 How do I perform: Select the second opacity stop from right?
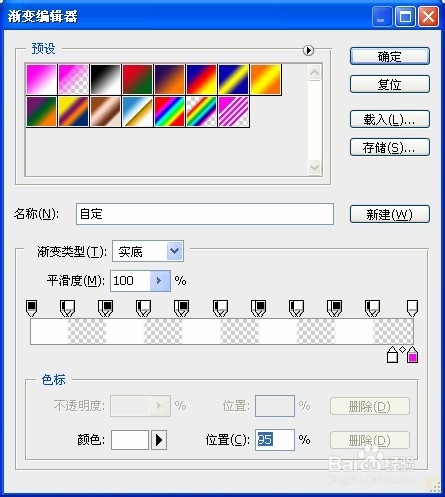372,308
